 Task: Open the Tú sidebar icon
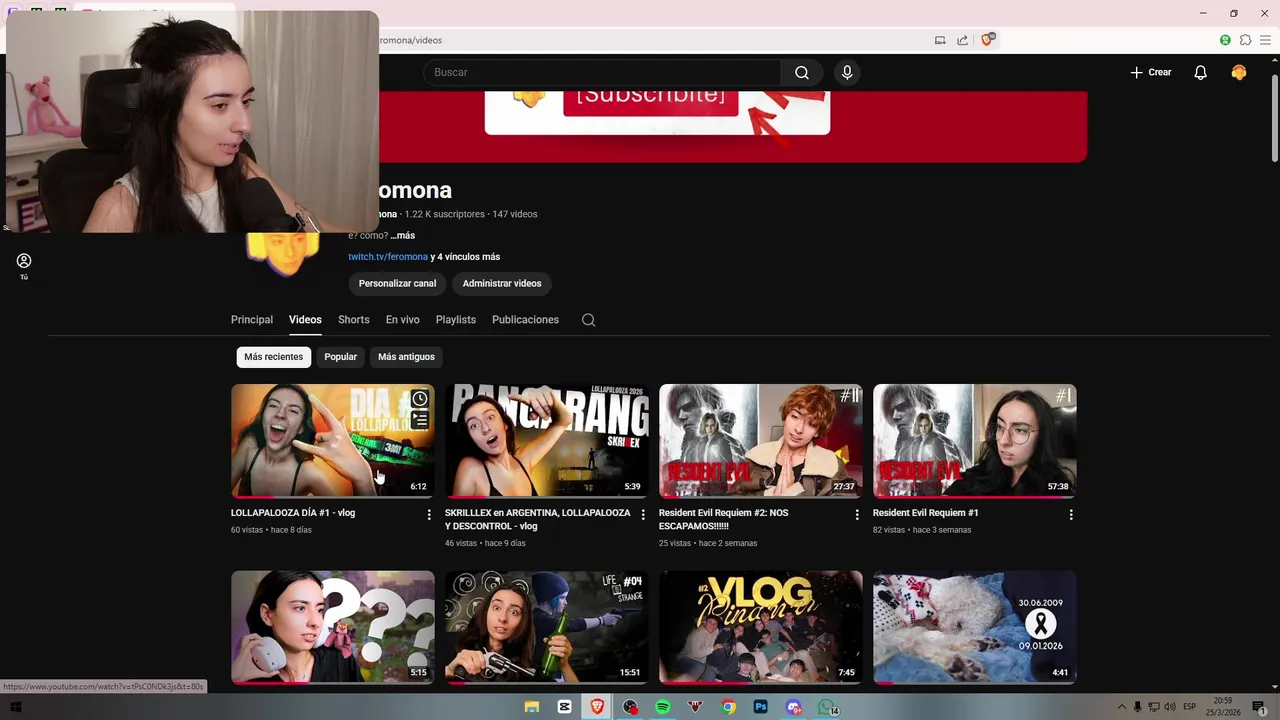pyautogui.click(x=24, y=265)
